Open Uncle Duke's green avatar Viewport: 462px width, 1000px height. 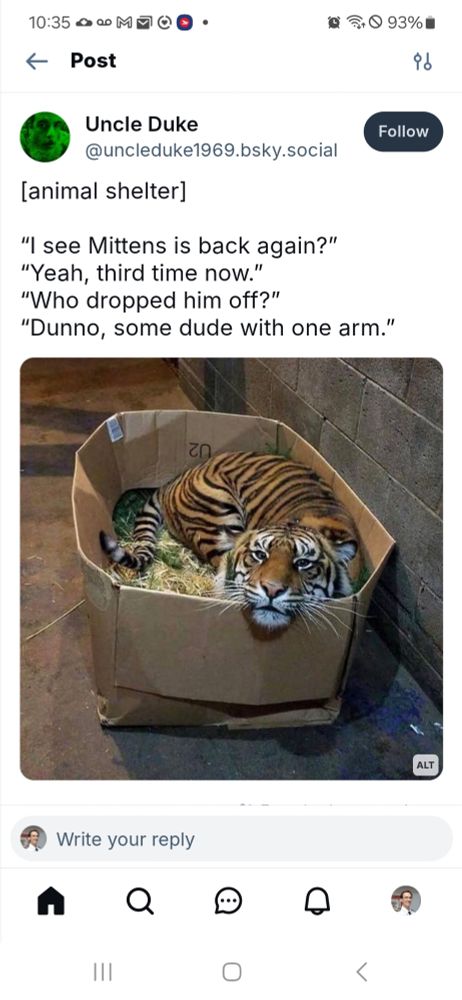tap(45, 136)
